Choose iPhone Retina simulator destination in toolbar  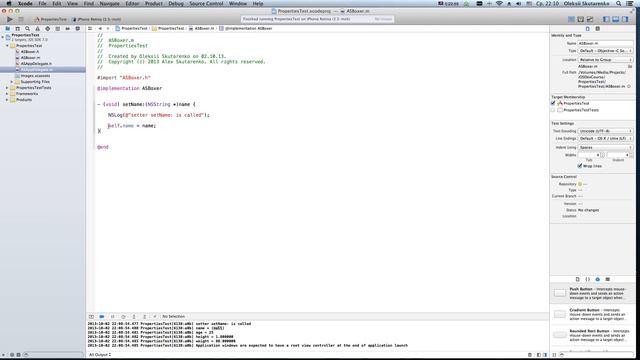pyautogui.click(x=96, y=19)
